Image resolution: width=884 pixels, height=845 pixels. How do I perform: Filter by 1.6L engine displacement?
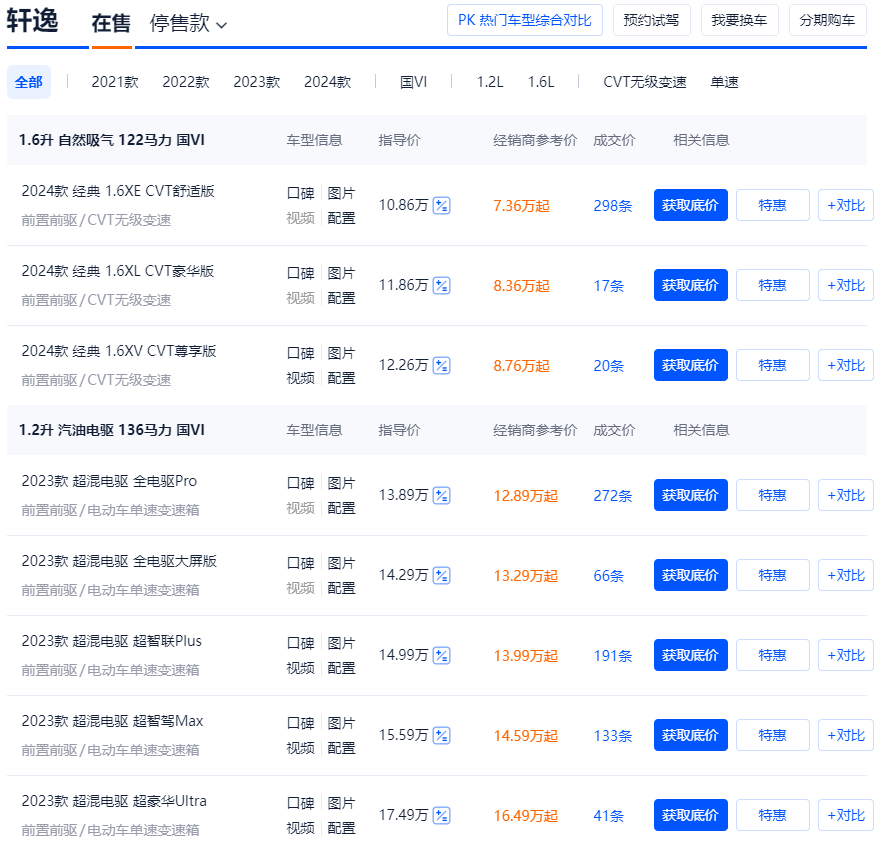tap(541, 82)
